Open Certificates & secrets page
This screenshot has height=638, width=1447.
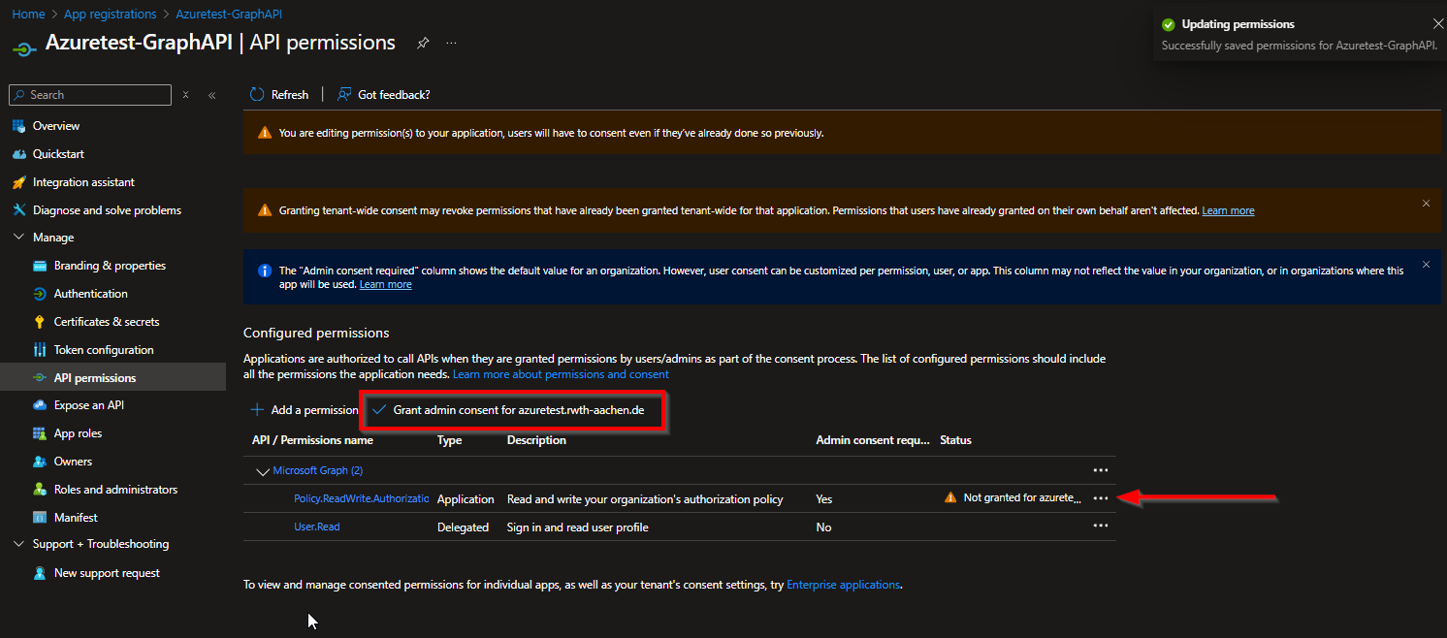point(106,322)
